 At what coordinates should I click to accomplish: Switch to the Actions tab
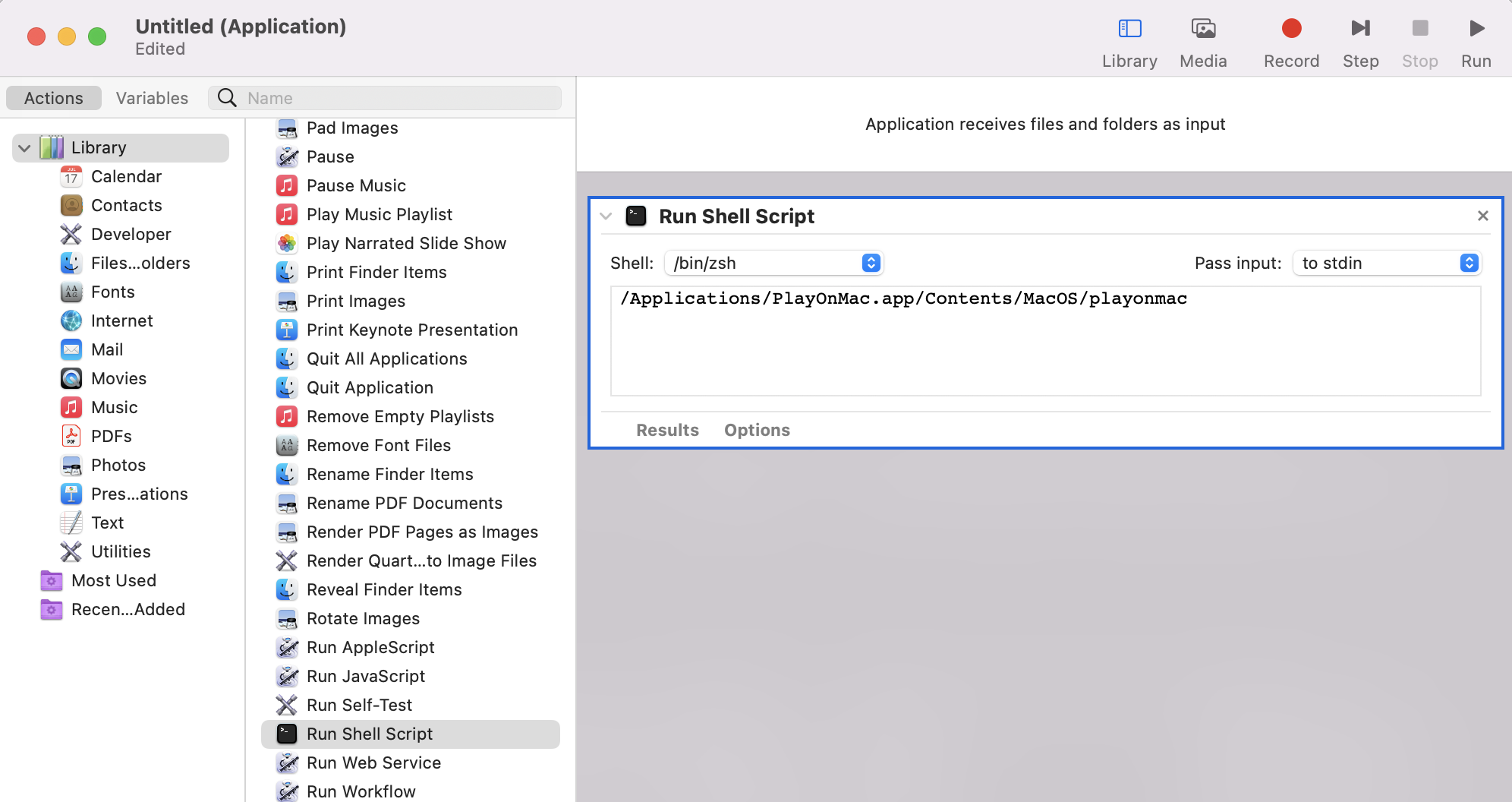[54, 98]
